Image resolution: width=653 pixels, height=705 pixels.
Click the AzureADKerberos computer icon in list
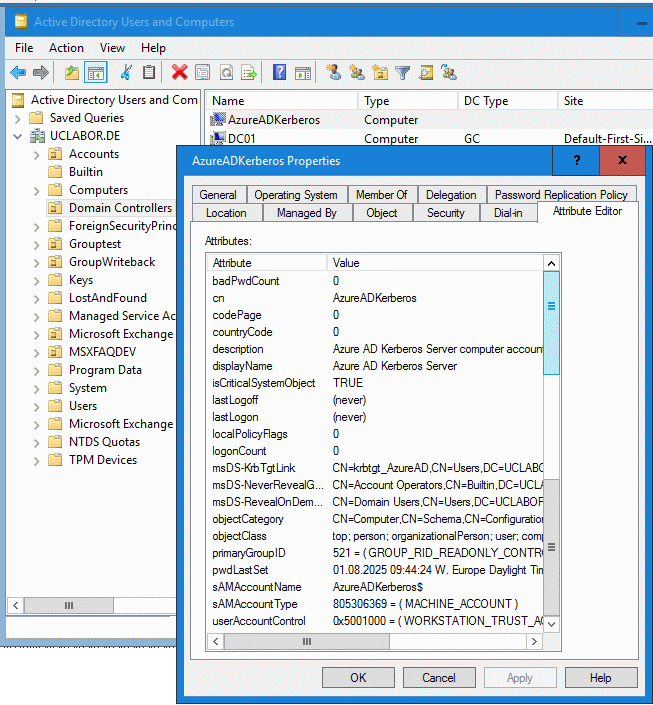[x=218, y=120]
